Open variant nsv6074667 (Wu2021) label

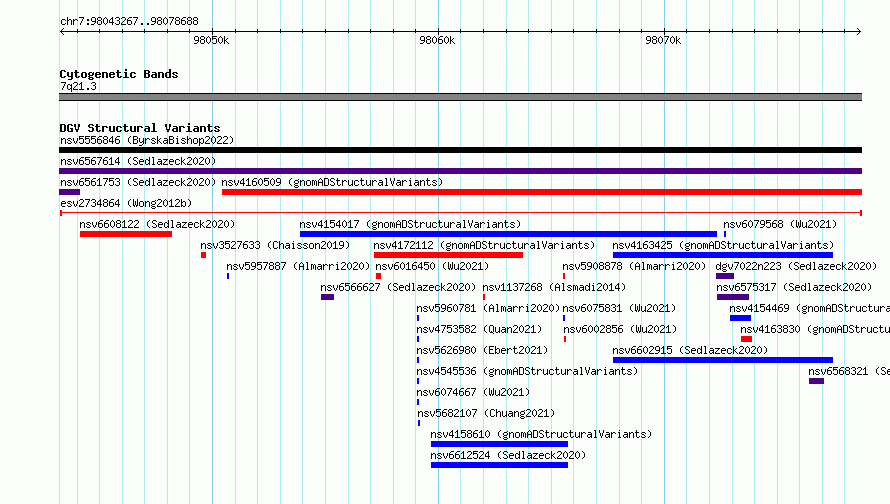click(473, 392)
